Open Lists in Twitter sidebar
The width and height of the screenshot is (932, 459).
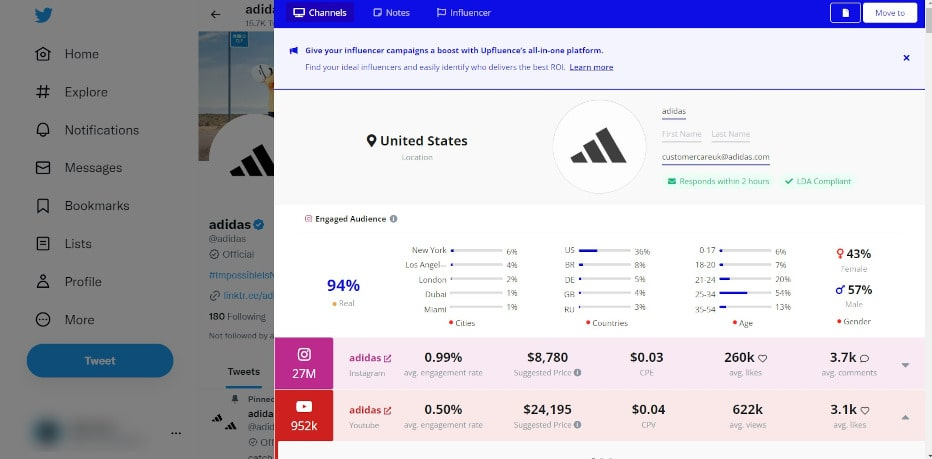tap(63, 244)
